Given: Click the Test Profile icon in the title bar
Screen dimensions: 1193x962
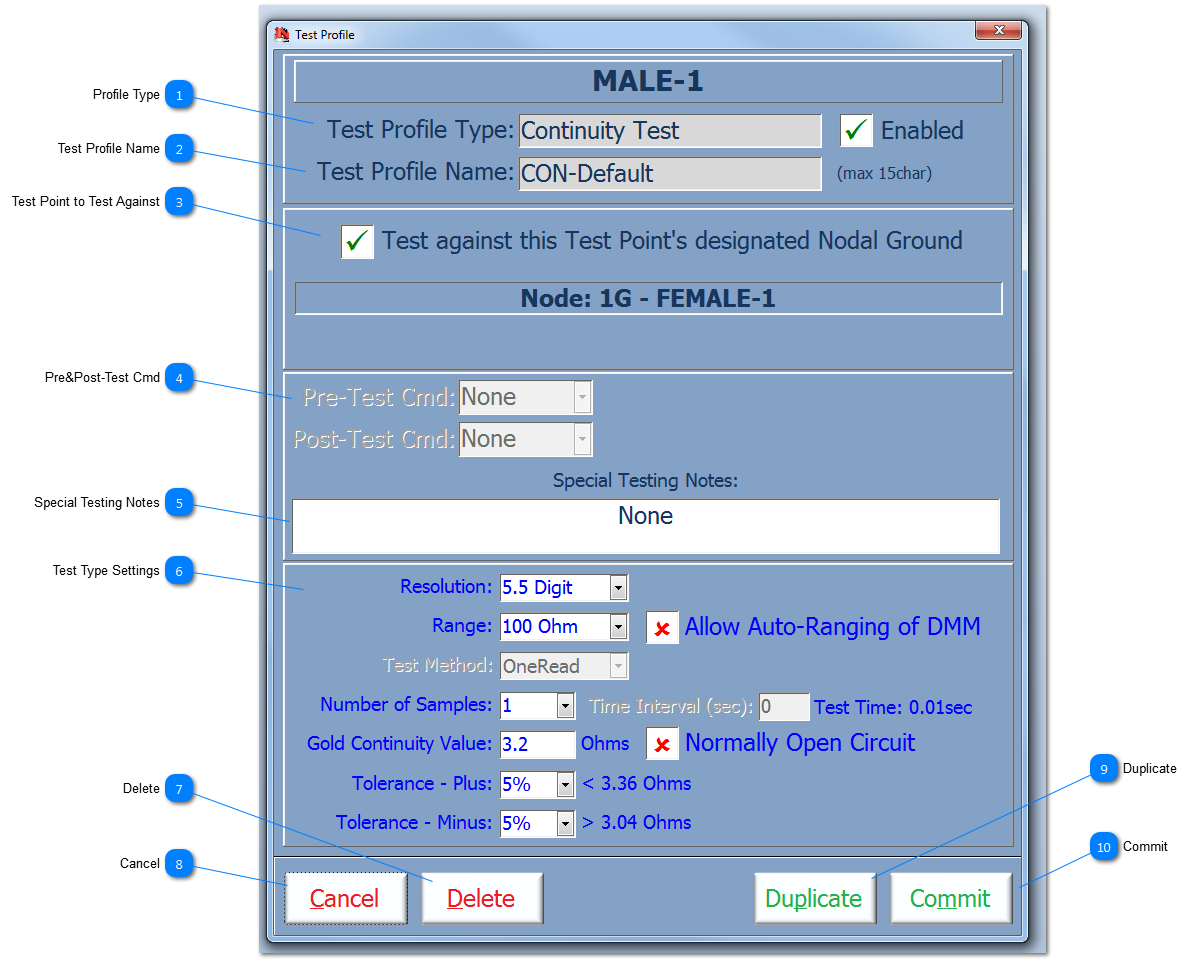Looking at the screenshot, I should coord(282,33).
